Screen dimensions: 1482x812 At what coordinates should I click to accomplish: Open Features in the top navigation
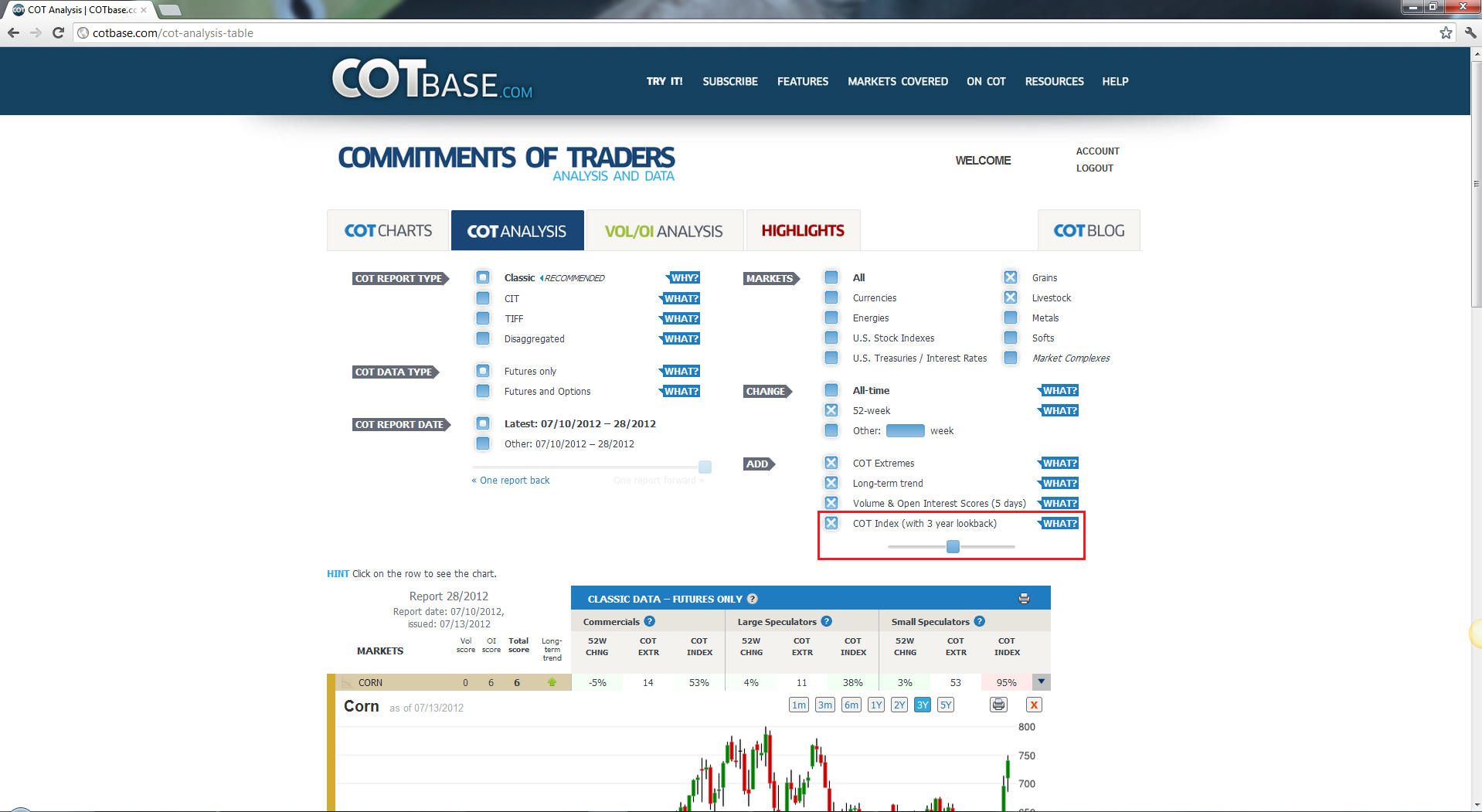tap(803, 81)
